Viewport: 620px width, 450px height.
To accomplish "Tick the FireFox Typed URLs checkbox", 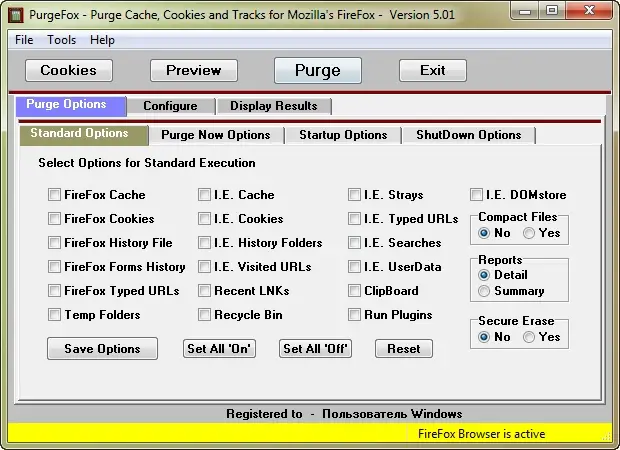I will point(54,291).
